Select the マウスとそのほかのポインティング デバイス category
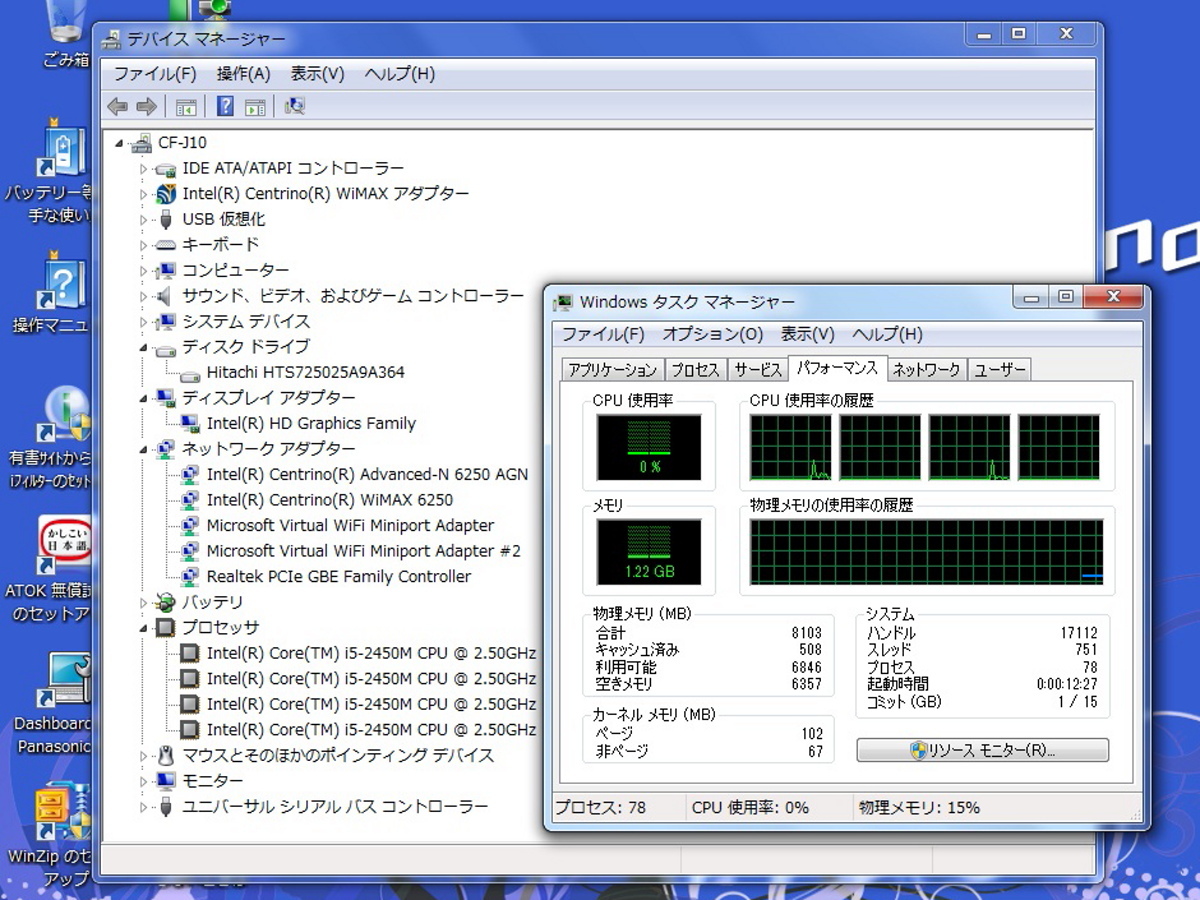1200x900 pixels. [338, 755]
